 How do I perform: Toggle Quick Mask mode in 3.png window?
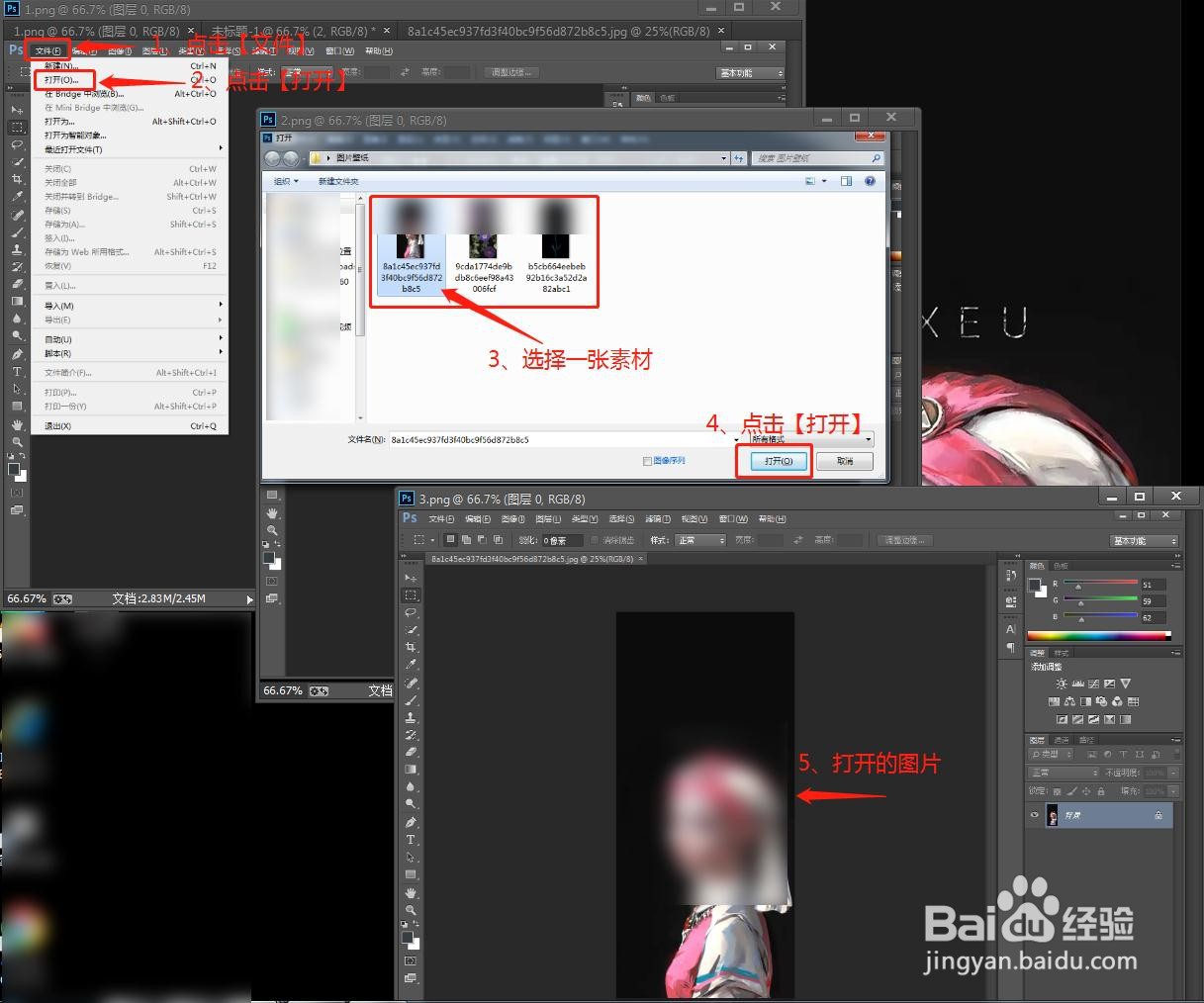(411, 960)
